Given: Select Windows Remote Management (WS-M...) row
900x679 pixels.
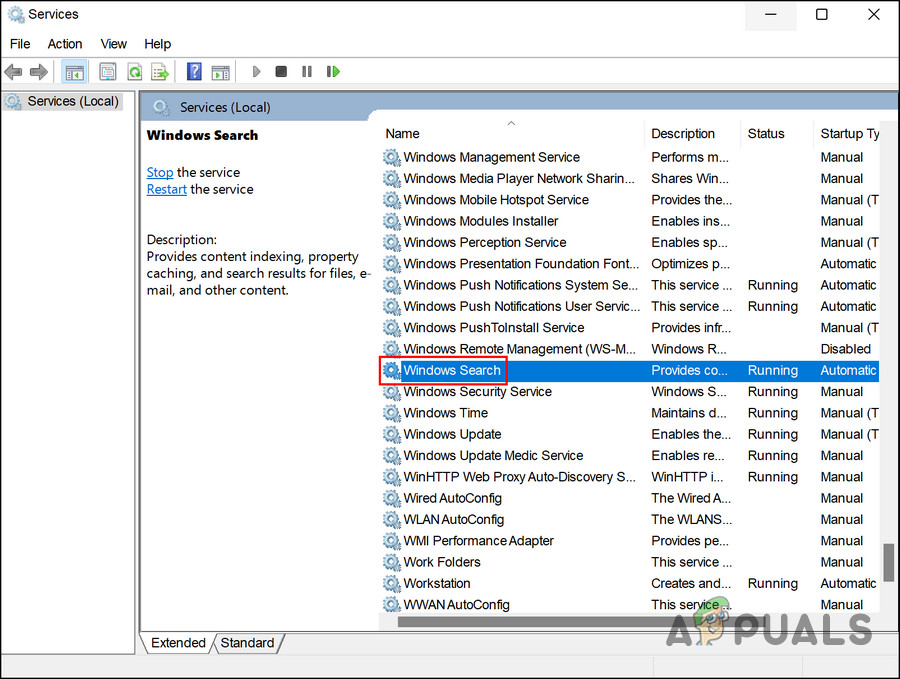Looking at the screenshot, I should coord(630,349).
